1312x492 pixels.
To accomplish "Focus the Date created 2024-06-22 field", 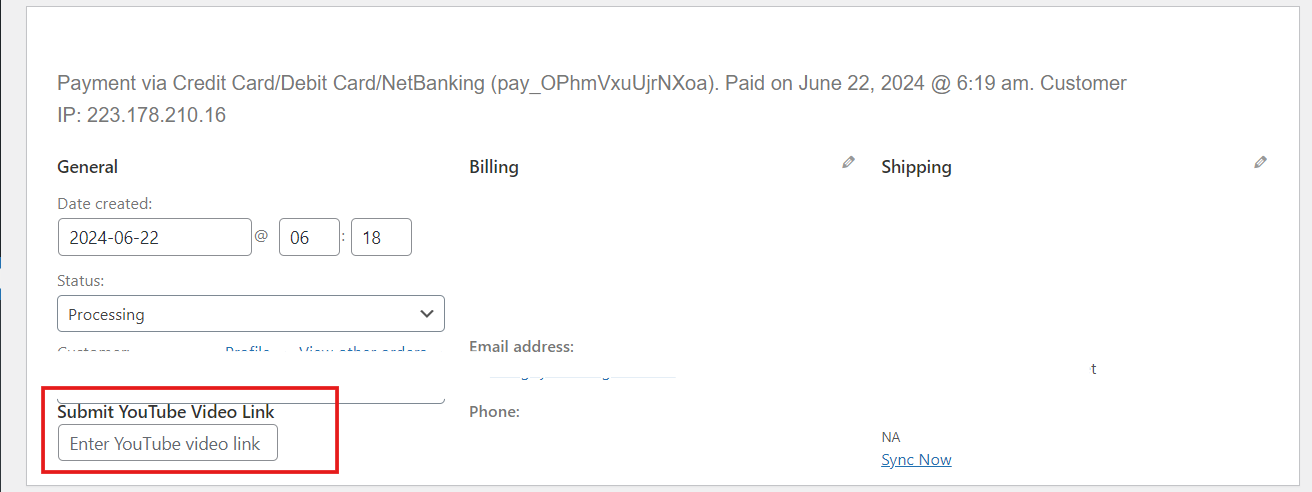I will (x=155, y=237).
